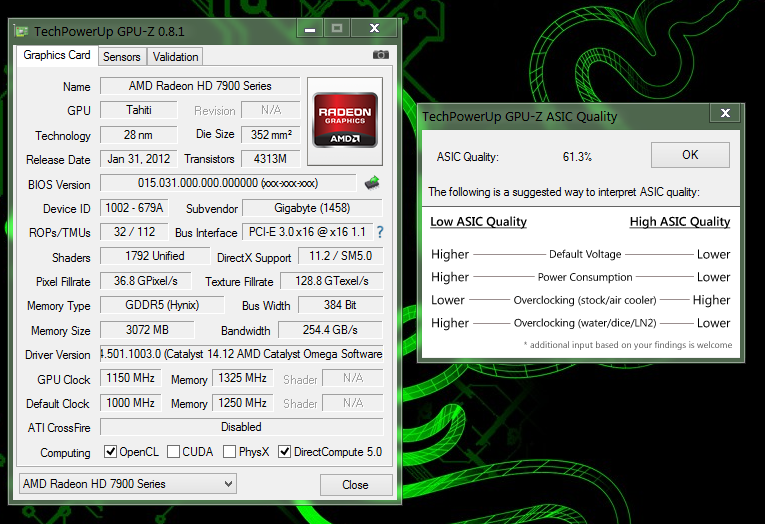
Task: Click the Bus Interface value PCI-E 3.0 x16
Action: [x=307, y=232]
